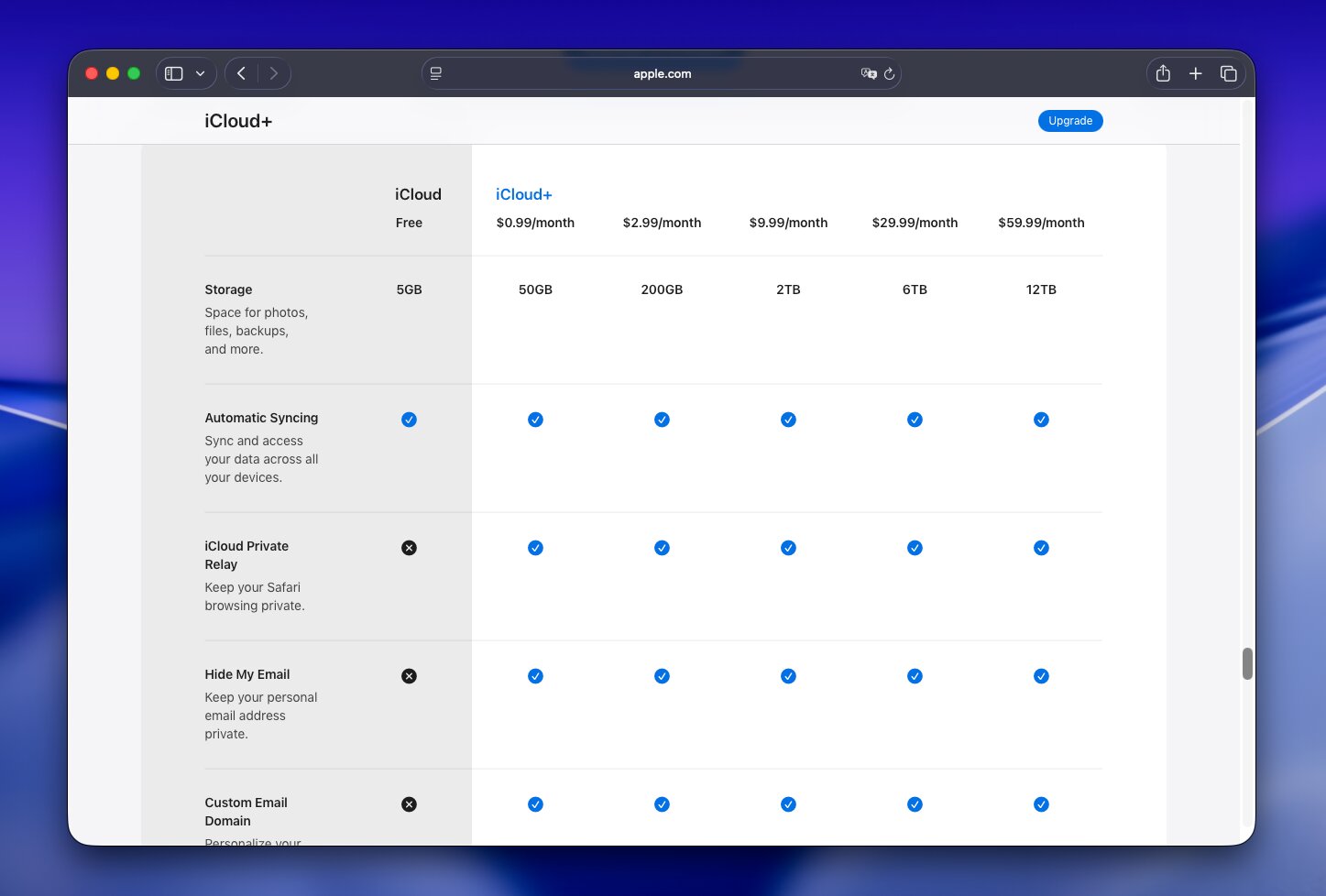Click Hide My Email checkmark under $9.99/month
Screen dimensions: 1326x896
[788, 676]
